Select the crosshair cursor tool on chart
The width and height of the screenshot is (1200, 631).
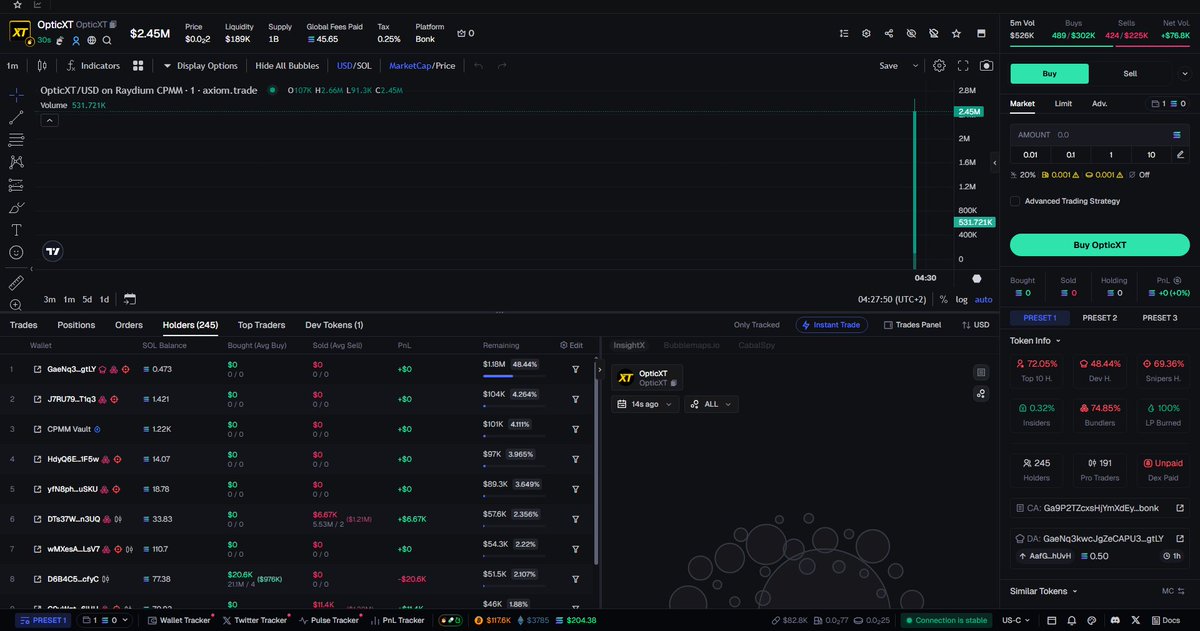(x=16, y=95)
